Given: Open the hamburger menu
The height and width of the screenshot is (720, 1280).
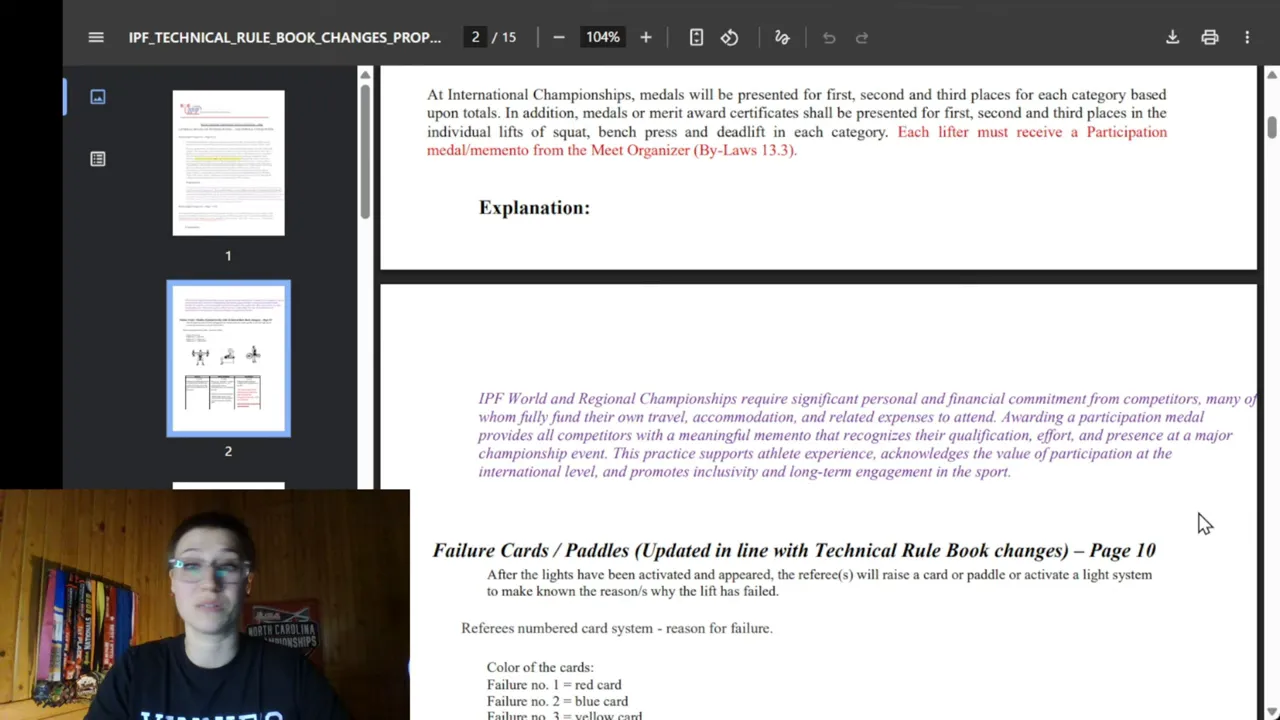Looking at the screenshot, I should [x=96, y=37].
